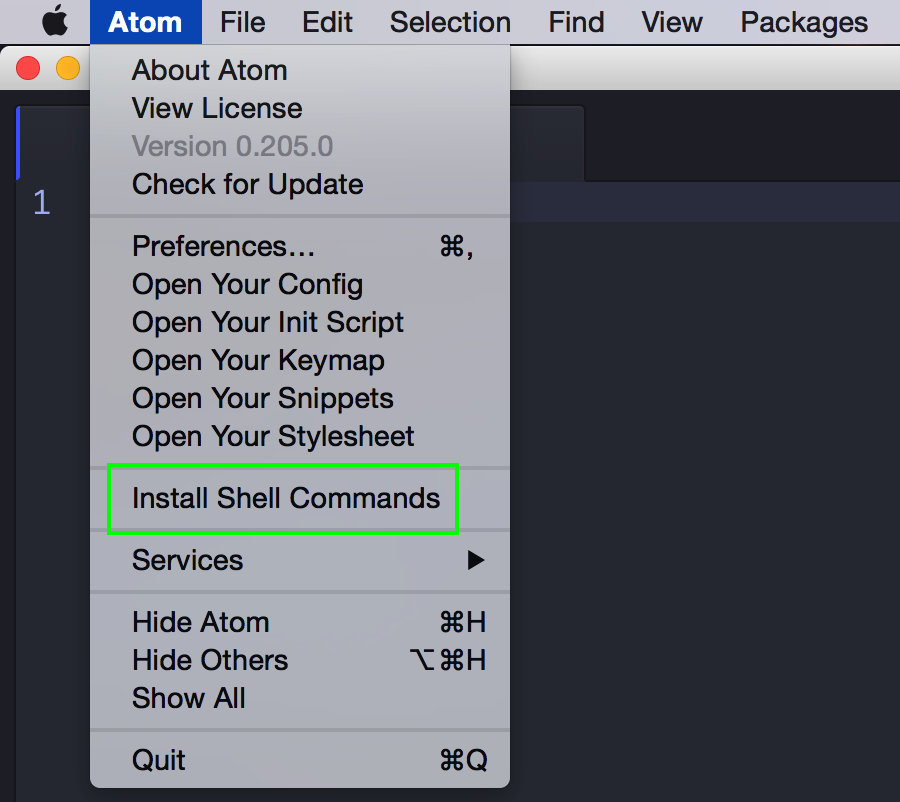
Task: Click line number 1 in gutter
Action: tap(41, 203)
